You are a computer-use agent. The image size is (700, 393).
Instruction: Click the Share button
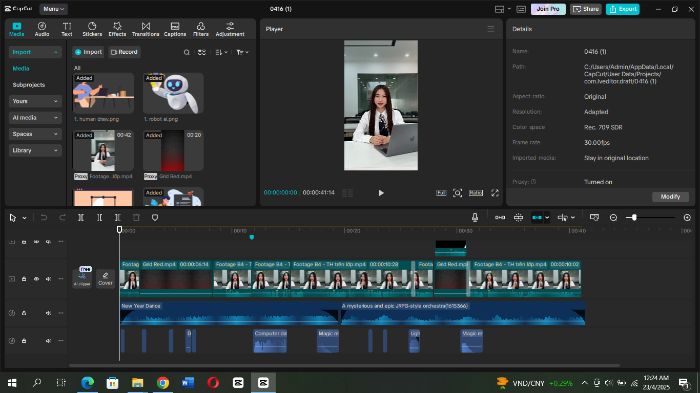click(586, 9)
